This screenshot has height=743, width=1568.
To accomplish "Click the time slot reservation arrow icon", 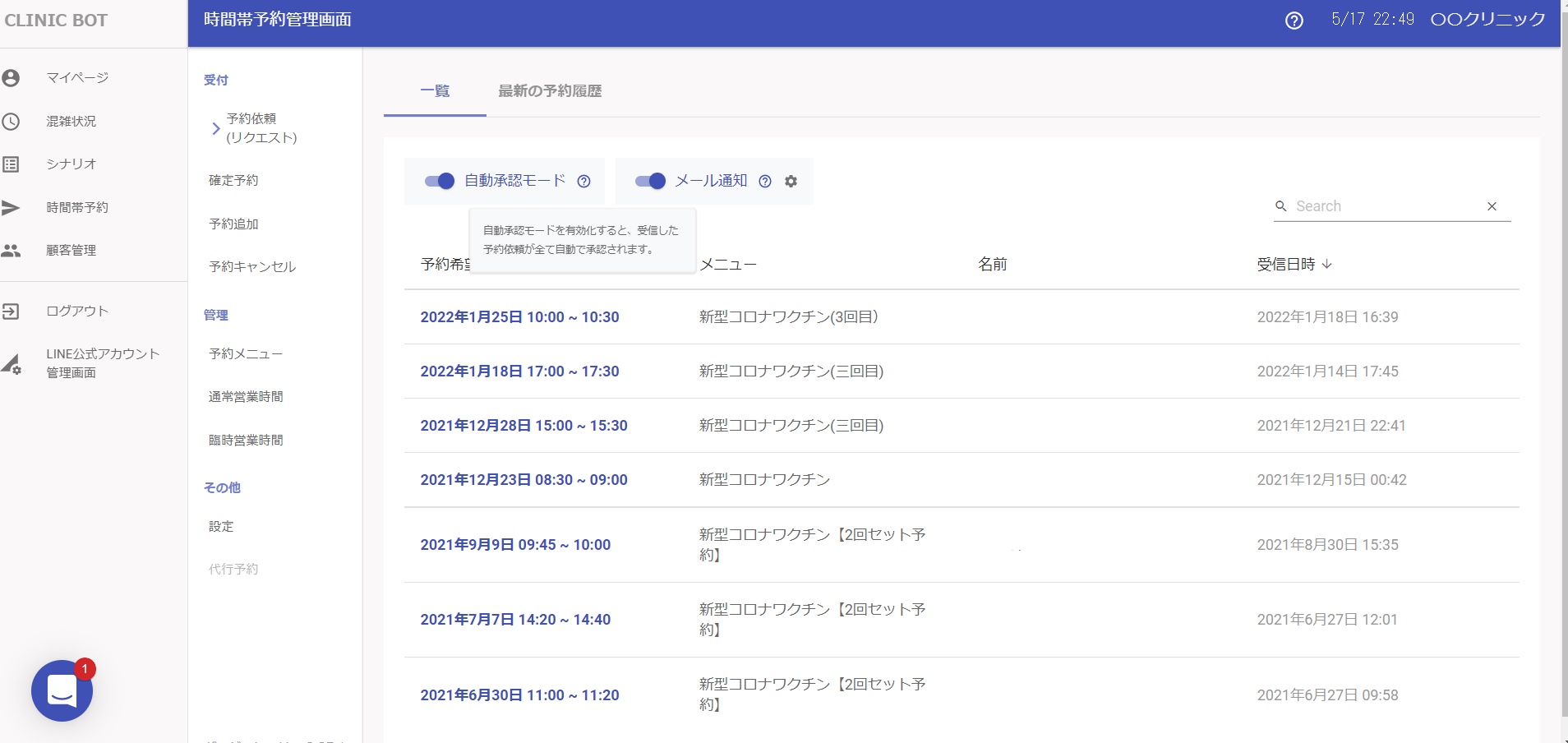I will 11,208.
